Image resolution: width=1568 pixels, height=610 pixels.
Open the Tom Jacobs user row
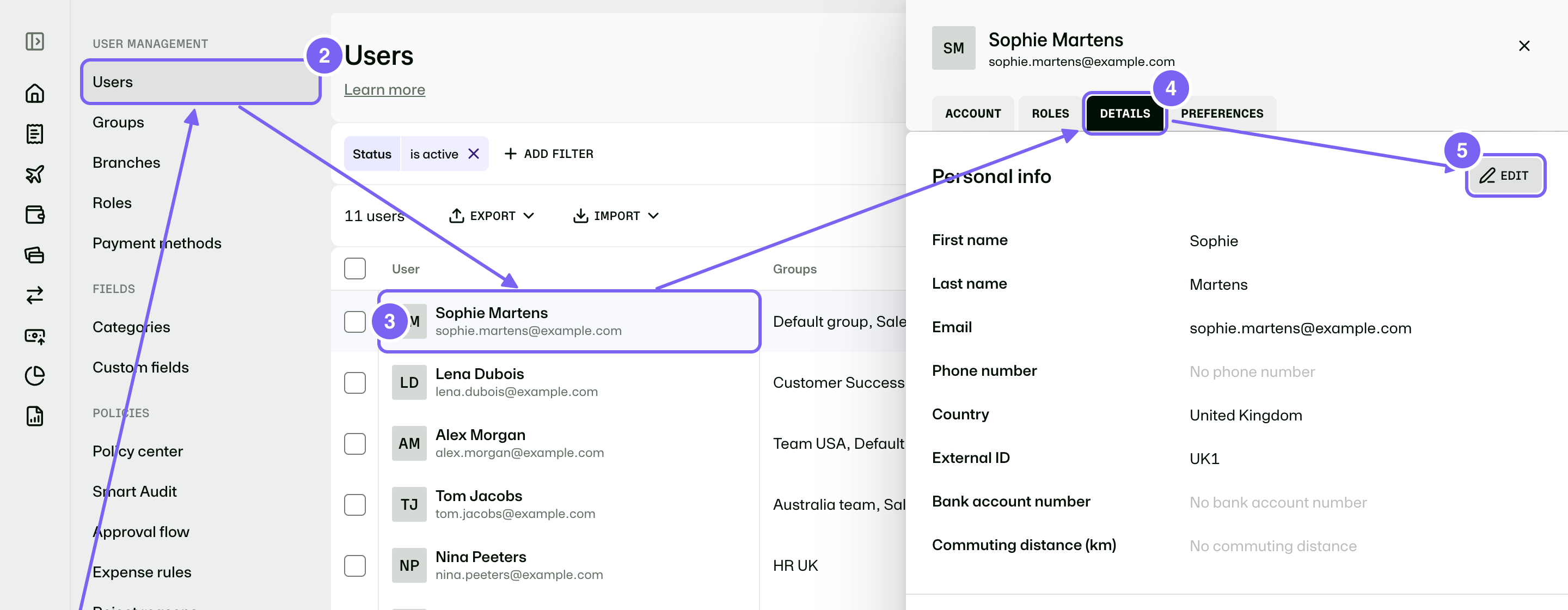point(569,504)
